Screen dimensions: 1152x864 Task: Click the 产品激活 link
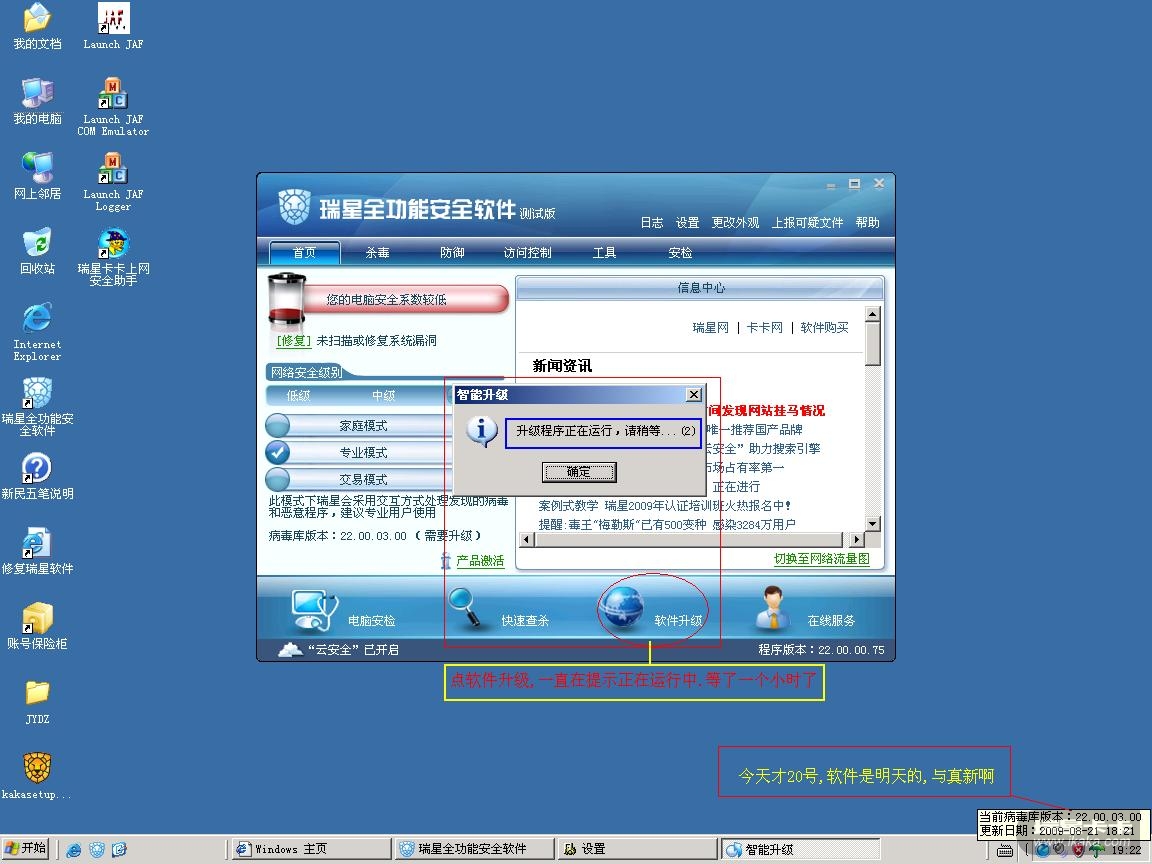tap(480, 561)
